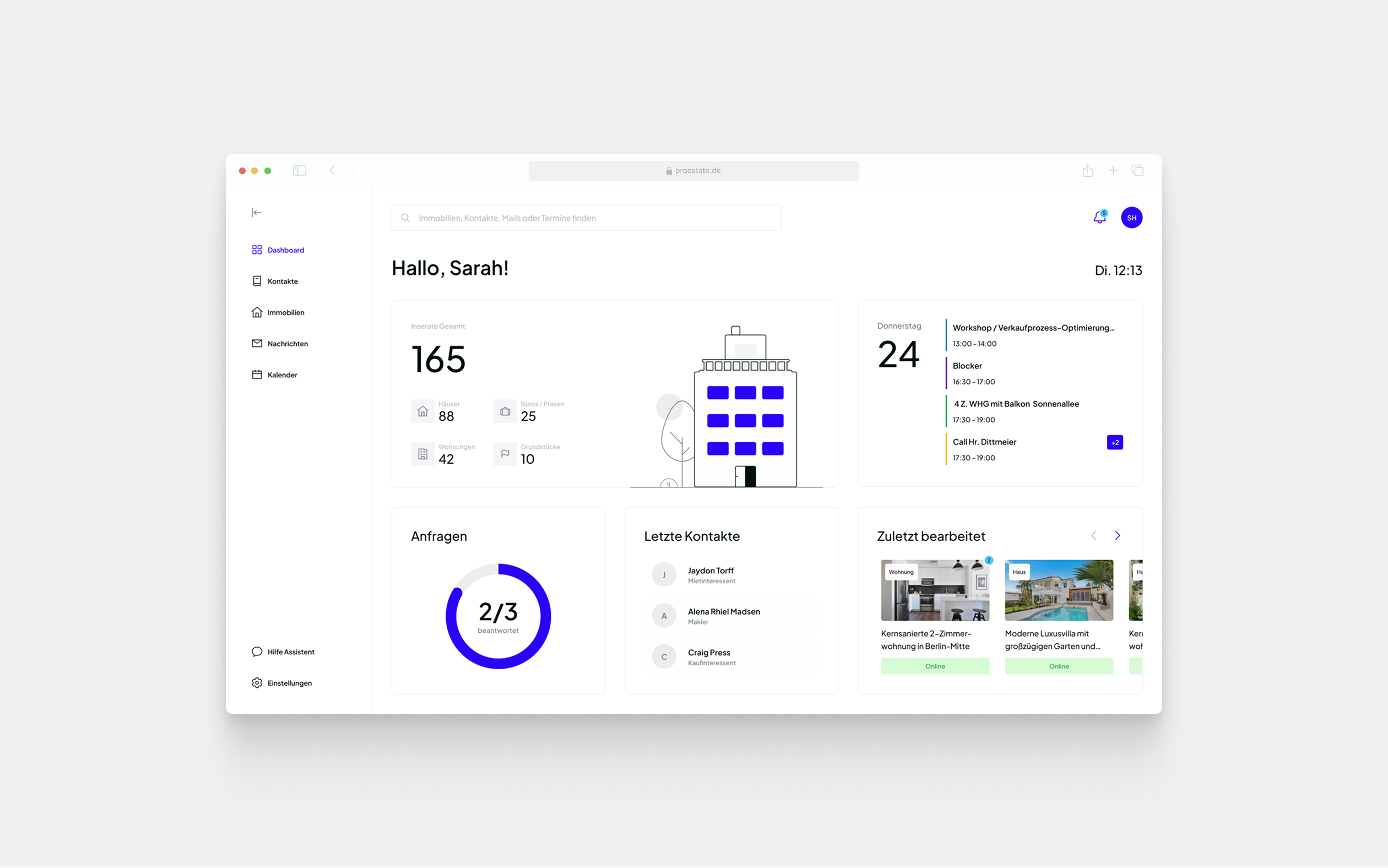Click the Immobilien house icon in sidebar
Screen dimensions: 1388x868
(x=257, y=312)
